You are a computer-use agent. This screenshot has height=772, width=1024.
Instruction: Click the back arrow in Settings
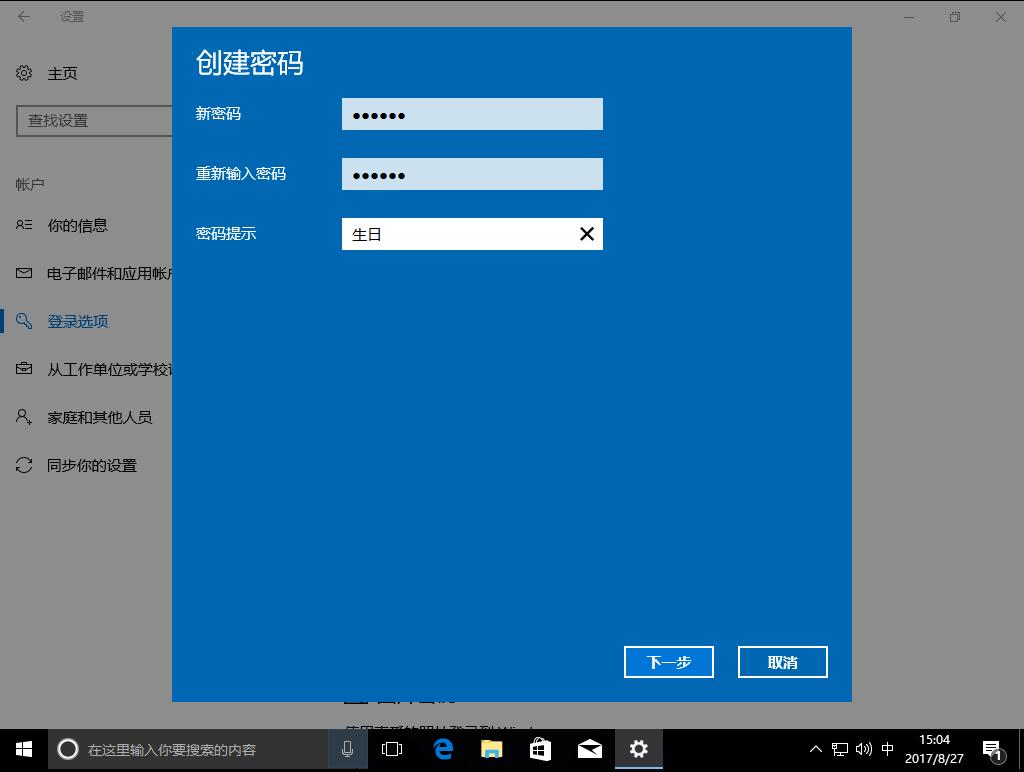click(22, 17)
